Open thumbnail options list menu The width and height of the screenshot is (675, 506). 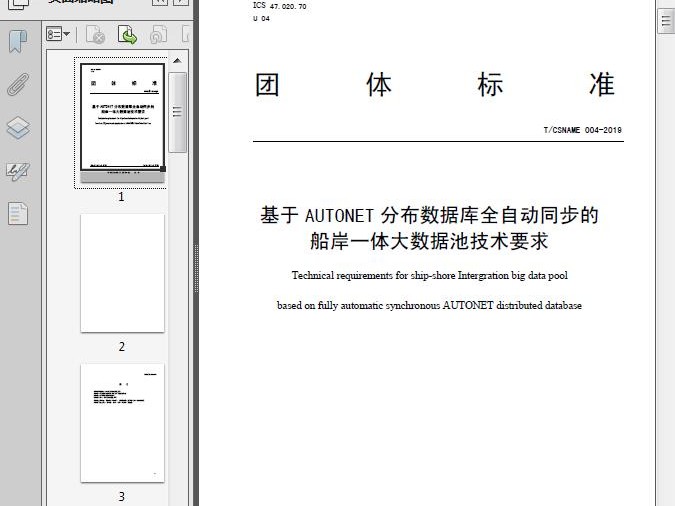tap(58, 34)
